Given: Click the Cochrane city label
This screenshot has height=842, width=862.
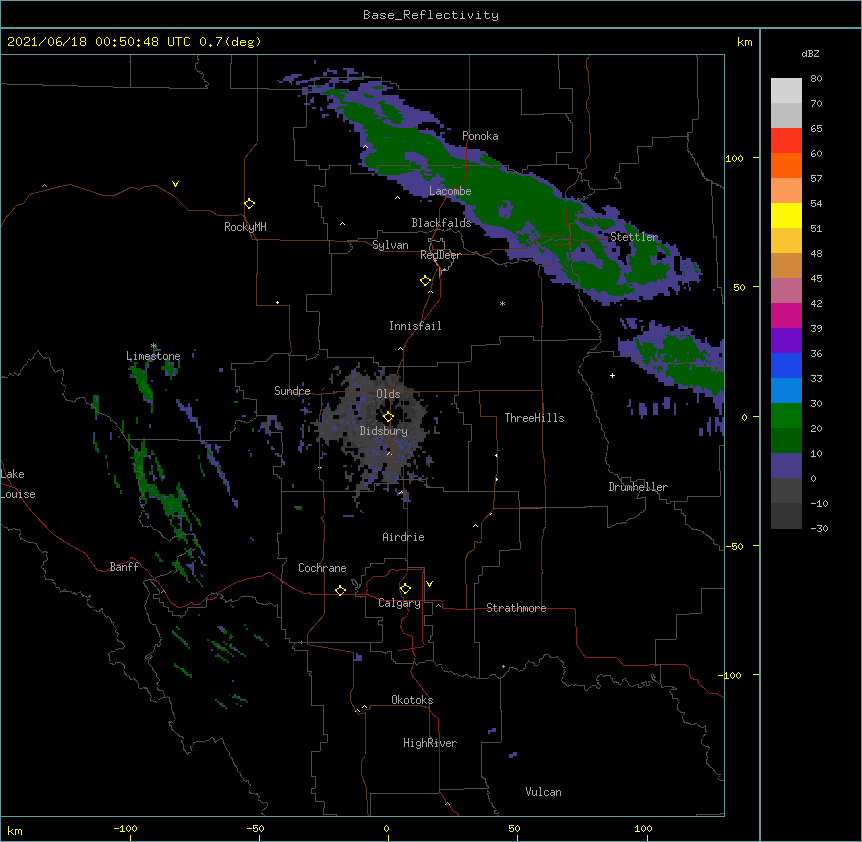Looking at the screenshot, I should [x=322, y=568].
